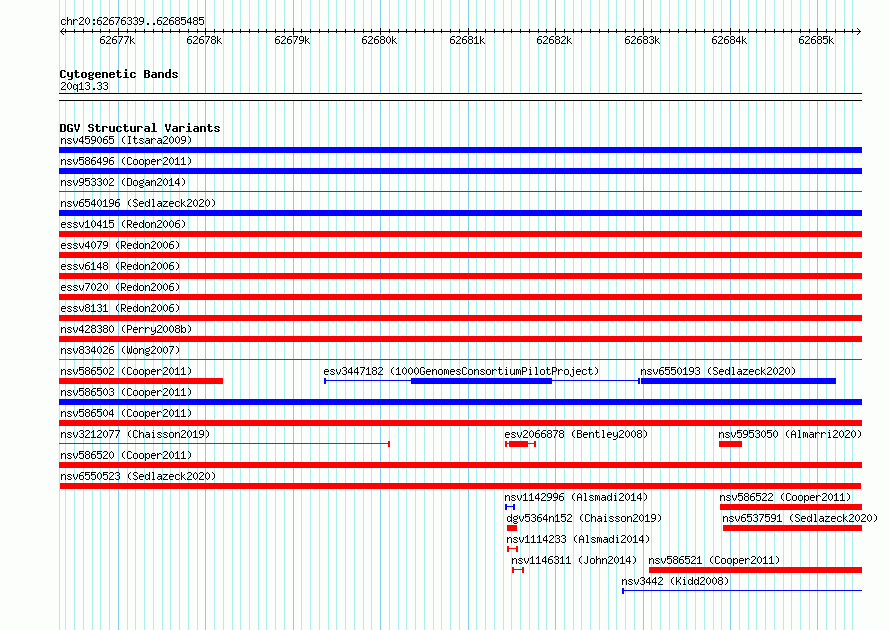Viewport: 890px width, 630px height.
Task: Open the nsv1142996 (Alsmadi2014) label
Action: coord(576,497)
